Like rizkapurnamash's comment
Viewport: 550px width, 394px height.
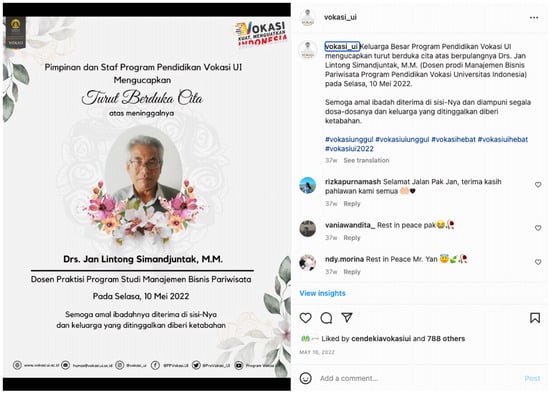[x=538, y=185]
